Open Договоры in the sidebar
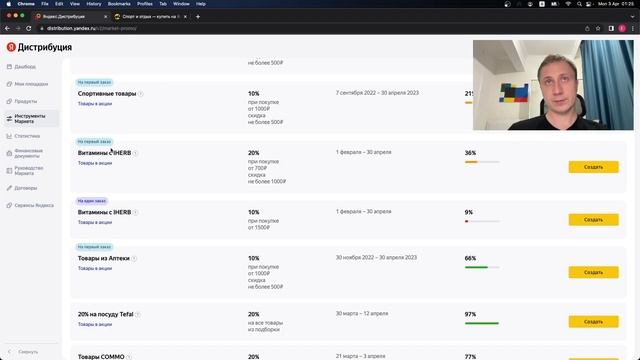This screenshot has width=640, height=360. pyautogui.click(x=22, y=188)
